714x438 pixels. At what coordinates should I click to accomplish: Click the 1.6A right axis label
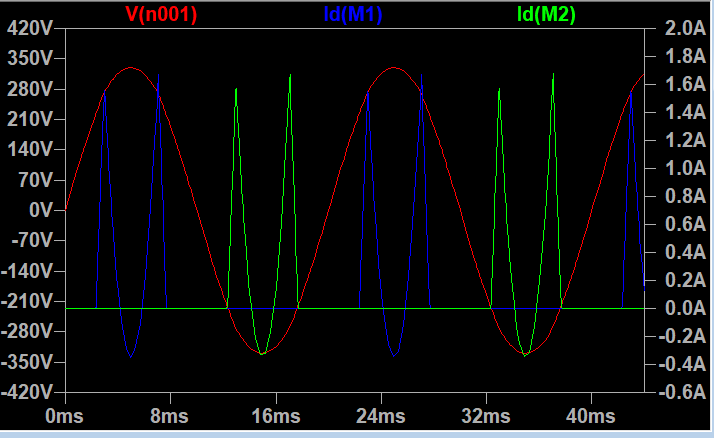coord(685,84)
